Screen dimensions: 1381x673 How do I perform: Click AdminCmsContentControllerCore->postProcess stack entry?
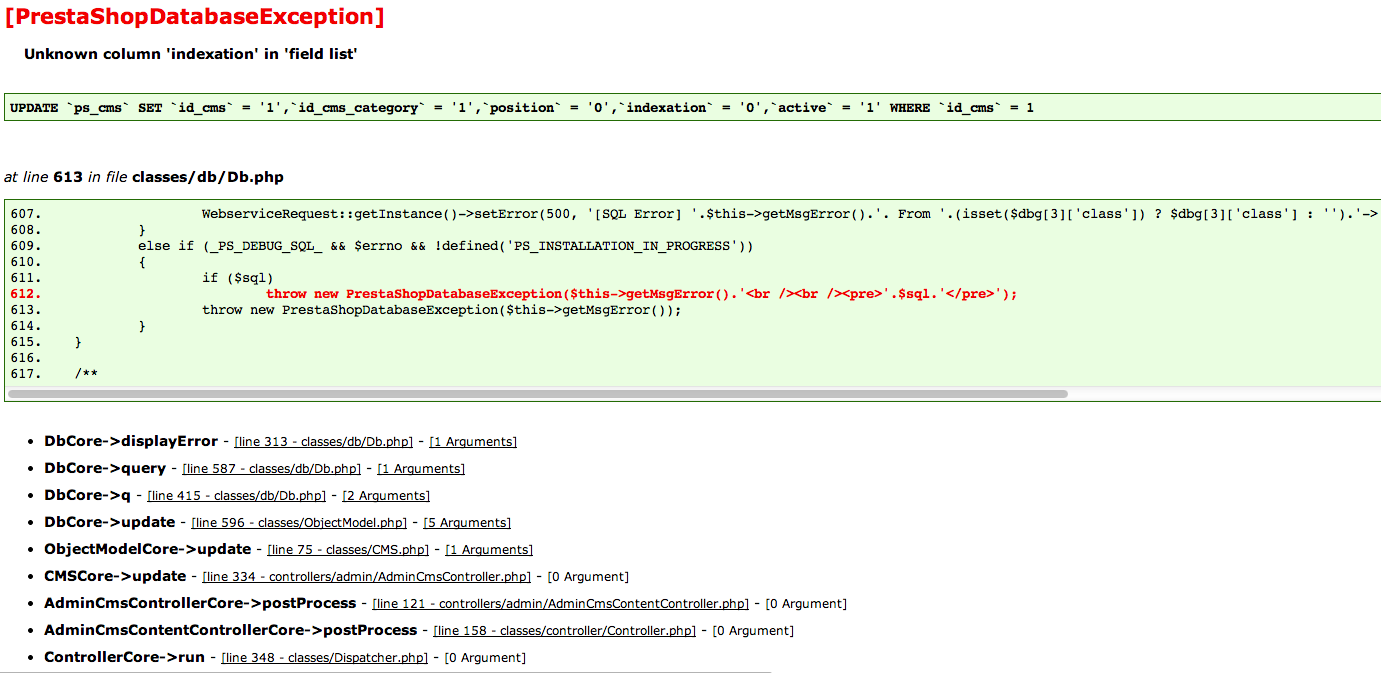231,630
